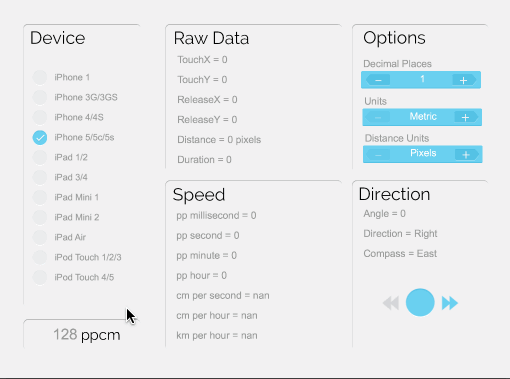The width and height of the screenshot is (510, 379).
Task: Click the 128 ppcm value field
Action: coord(87,335)
